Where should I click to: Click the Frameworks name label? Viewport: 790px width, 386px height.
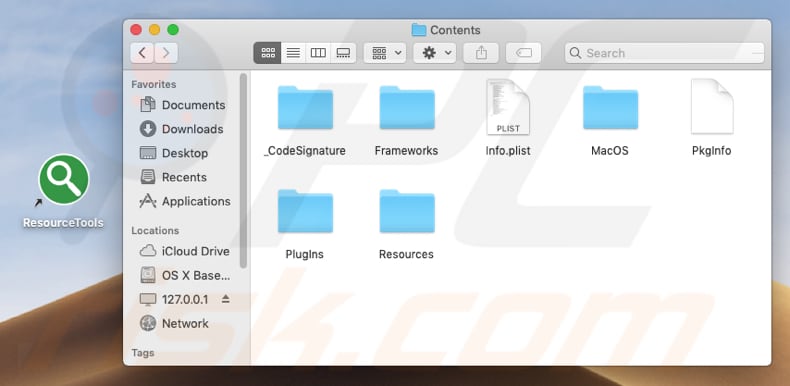407,151
